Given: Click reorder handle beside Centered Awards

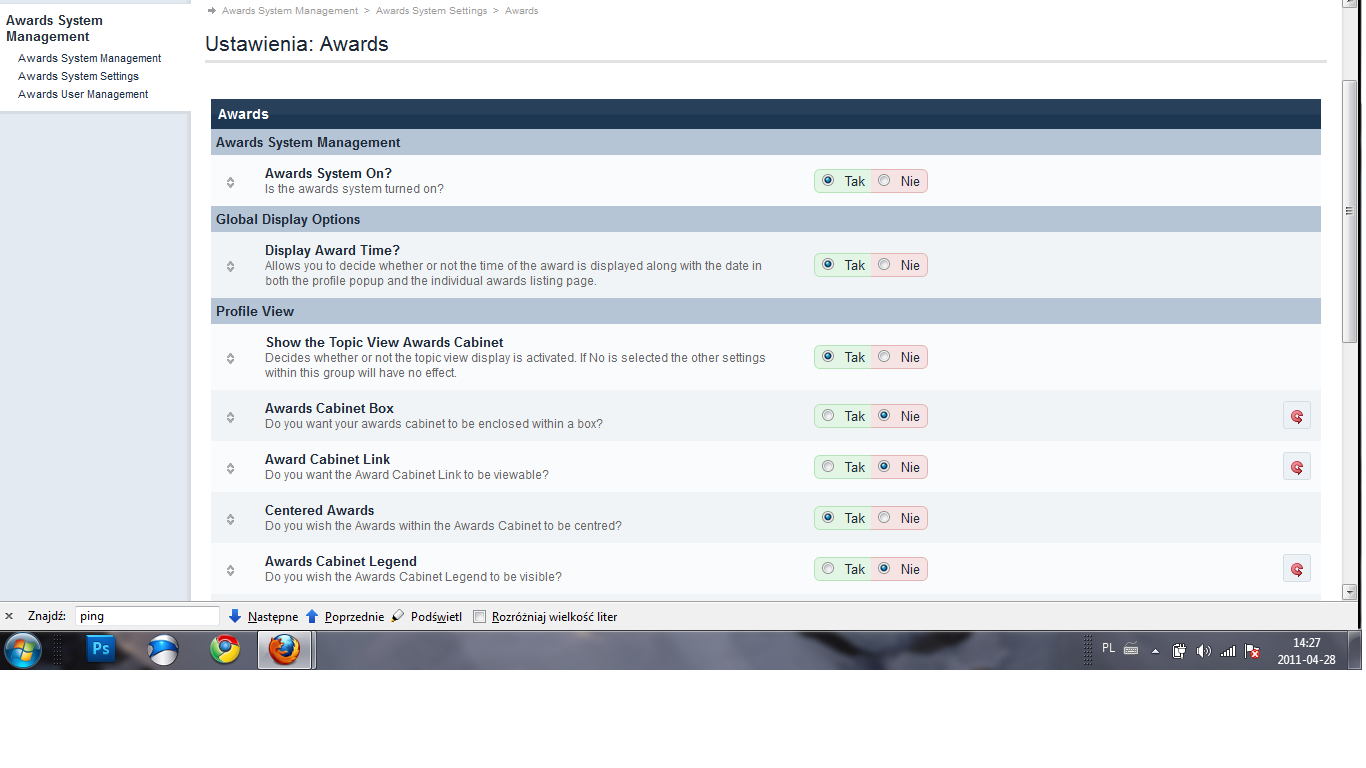Looking at the screenshot, I should click(x=231, y=519).
